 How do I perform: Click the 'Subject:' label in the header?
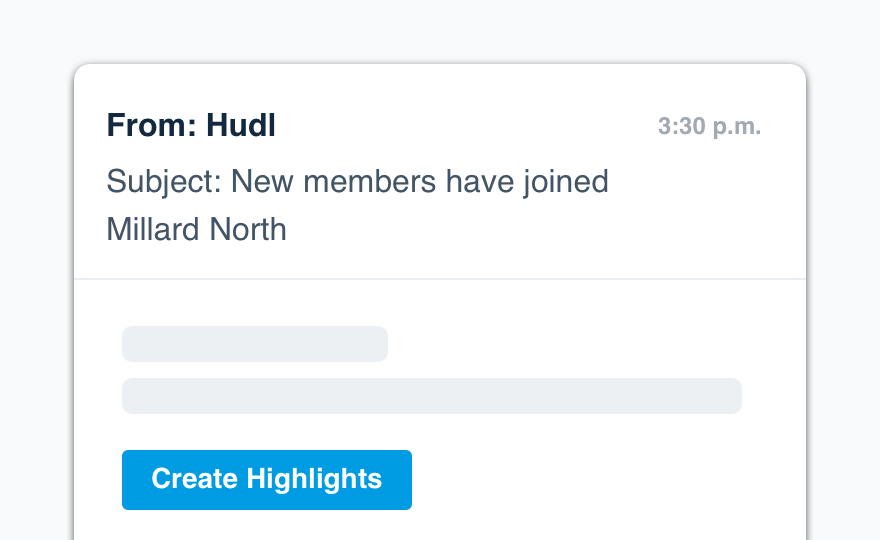[165, 182]
